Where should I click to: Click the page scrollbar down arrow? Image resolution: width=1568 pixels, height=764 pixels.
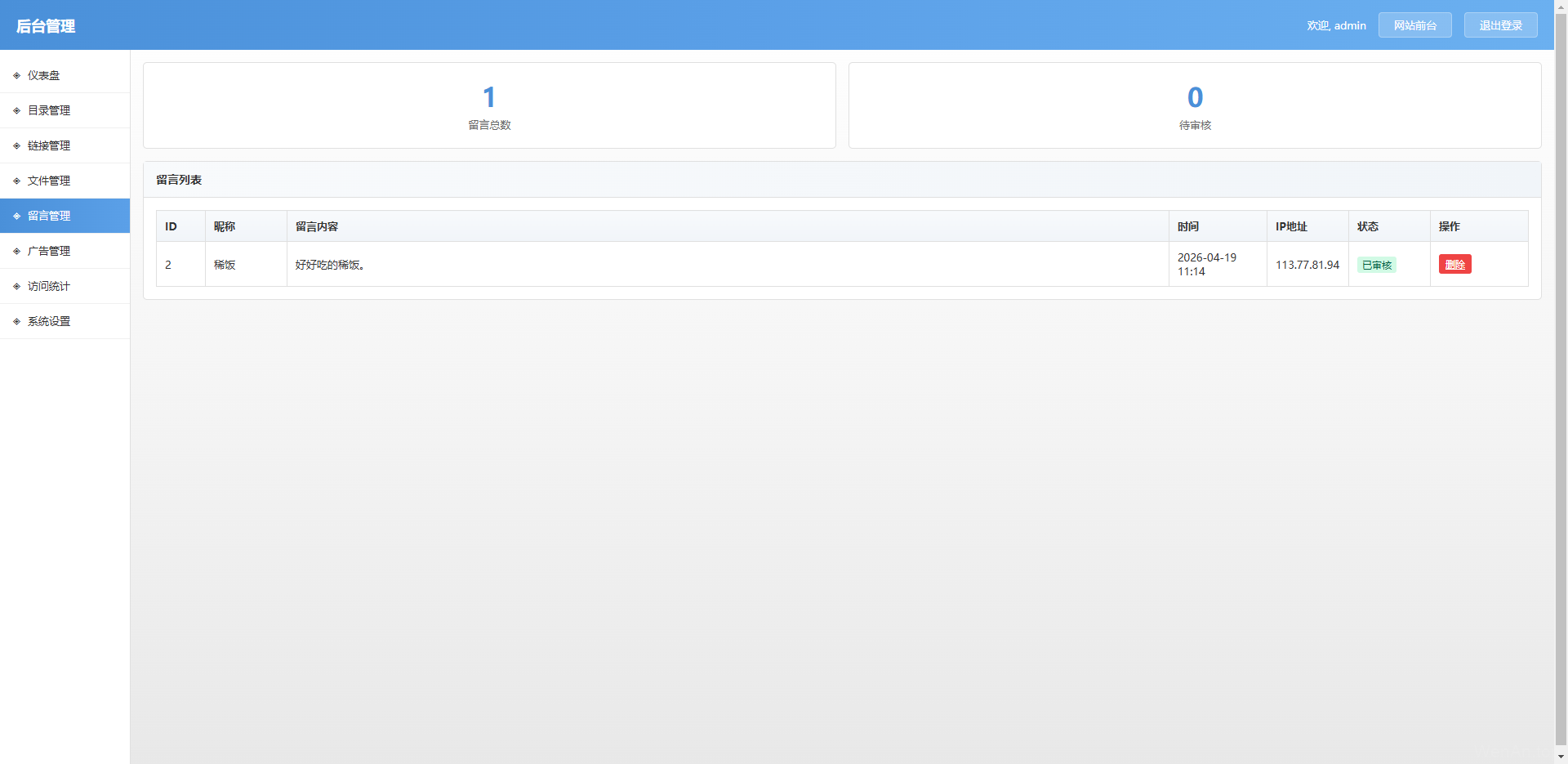[1561, 757]
